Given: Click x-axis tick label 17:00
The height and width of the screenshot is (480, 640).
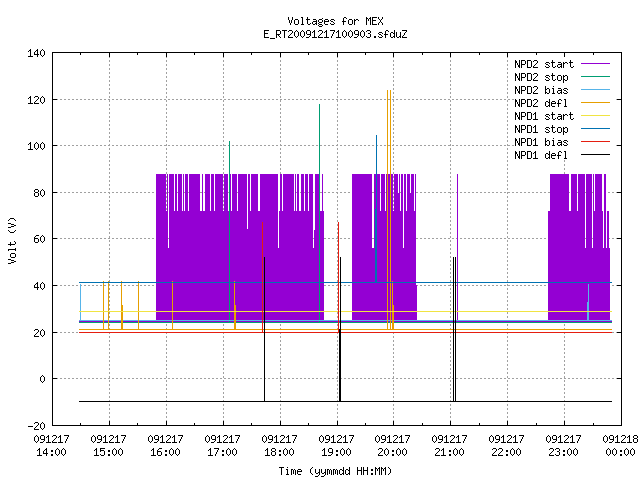Looking at the screenshot, I should pos(222,452).
